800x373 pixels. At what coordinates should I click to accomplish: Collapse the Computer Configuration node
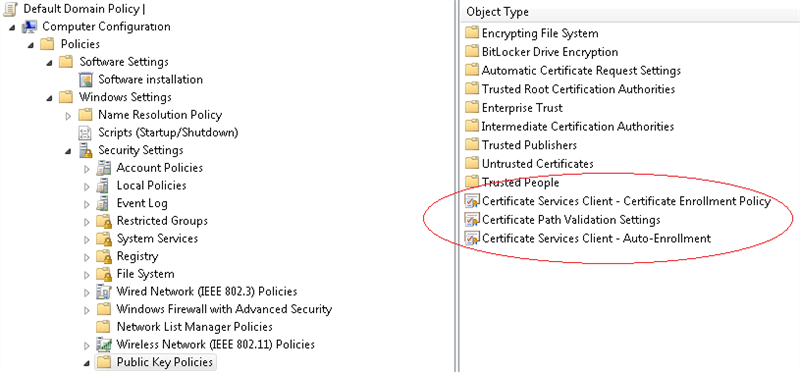coord(13,27)
